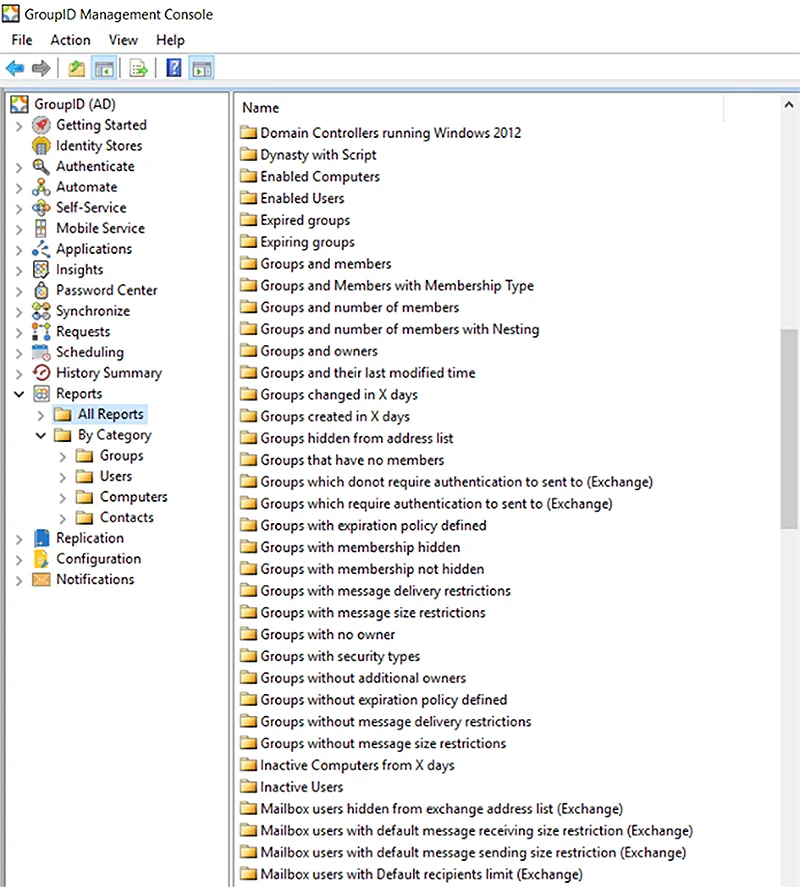Click the Replication icon
The height and width of the screenshot is (887, 800).
point(41,538)
